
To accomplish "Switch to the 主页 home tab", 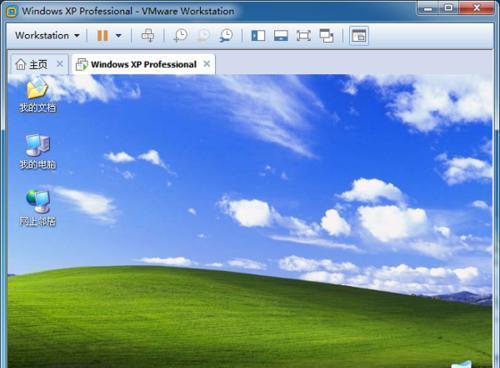I will (32, 64).
